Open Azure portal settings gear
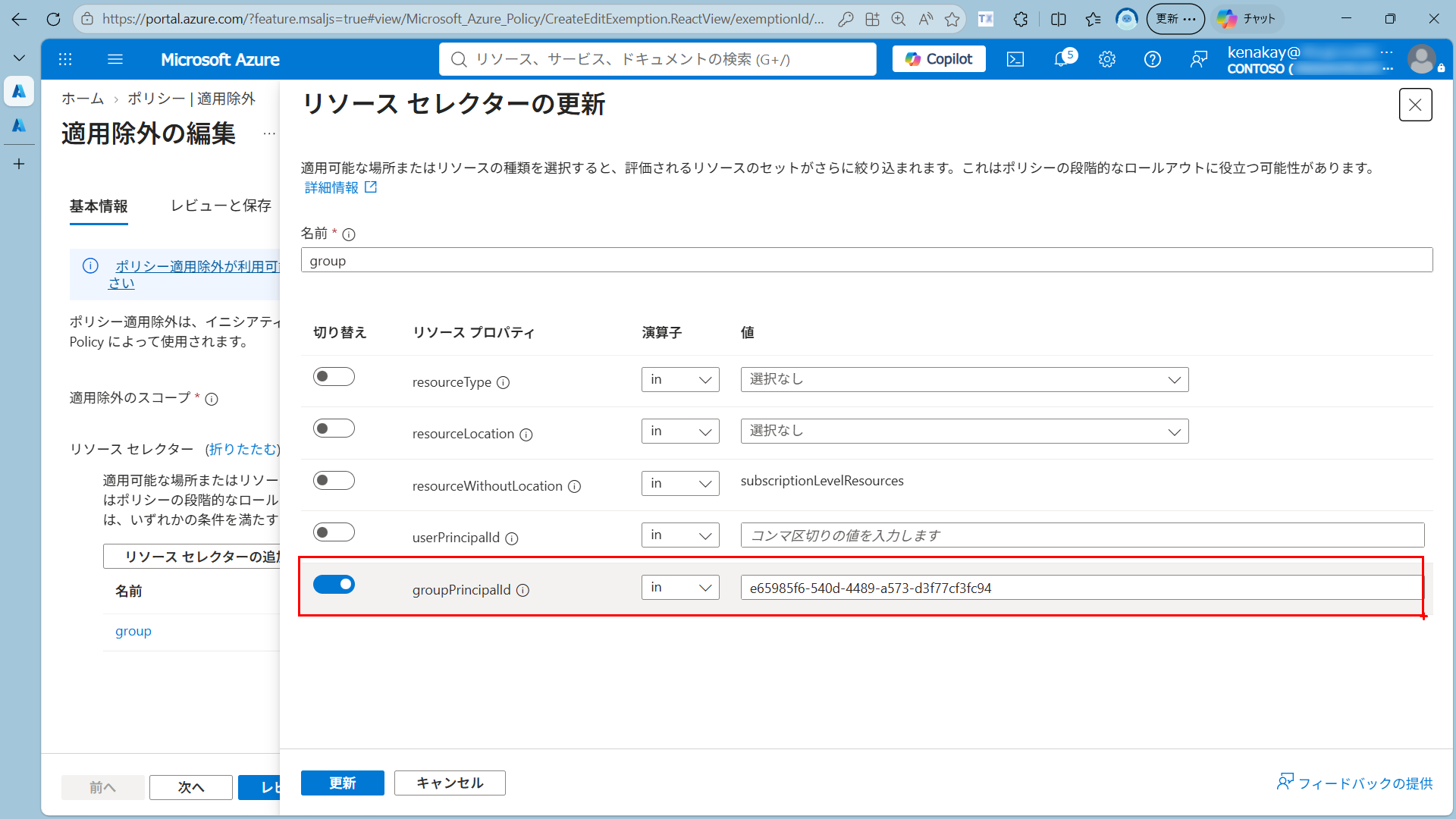Image resolution: width=1456 pixels, height=819 pixels. (x=1107, y=59)
